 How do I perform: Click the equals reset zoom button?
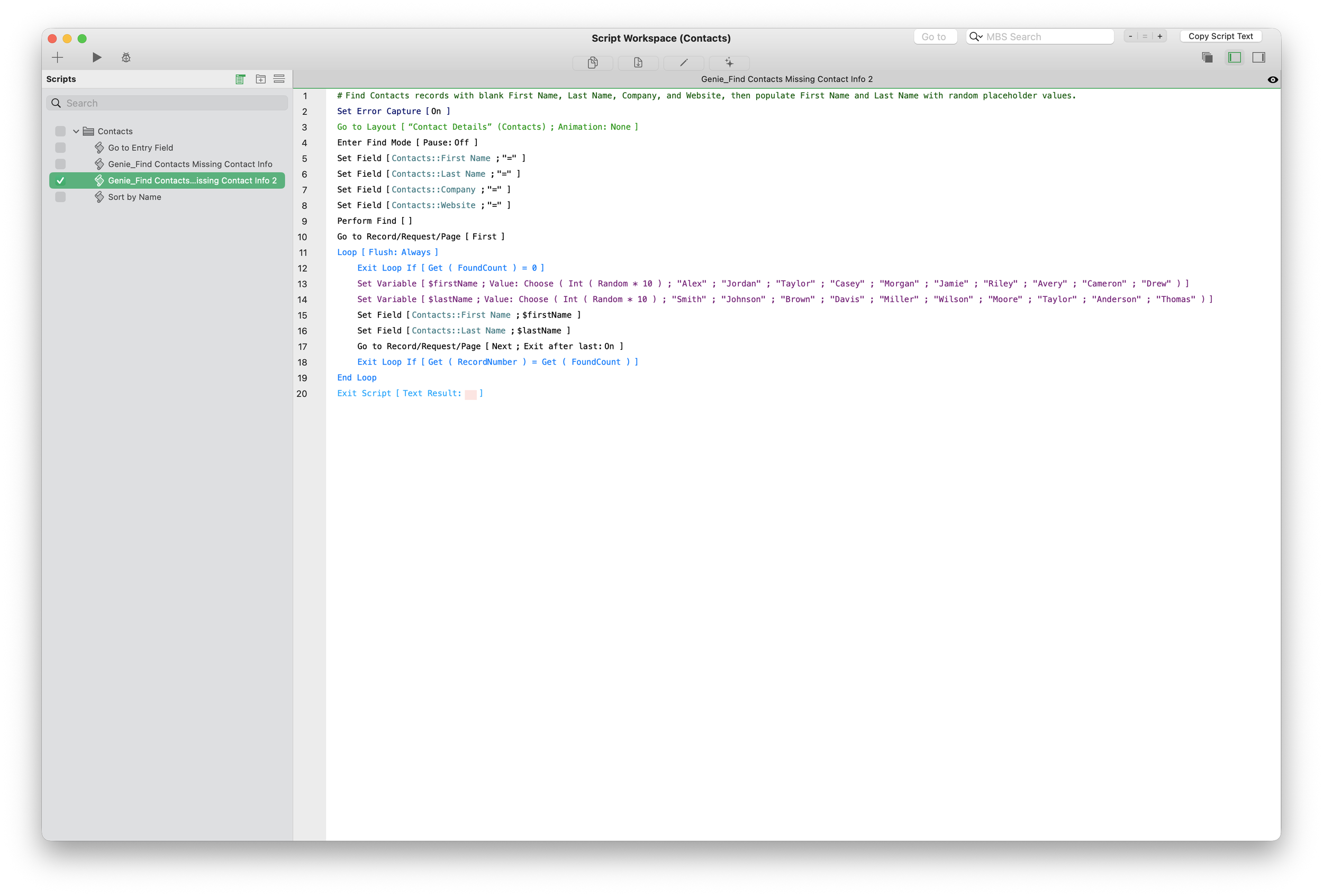tap(1145, 37)
